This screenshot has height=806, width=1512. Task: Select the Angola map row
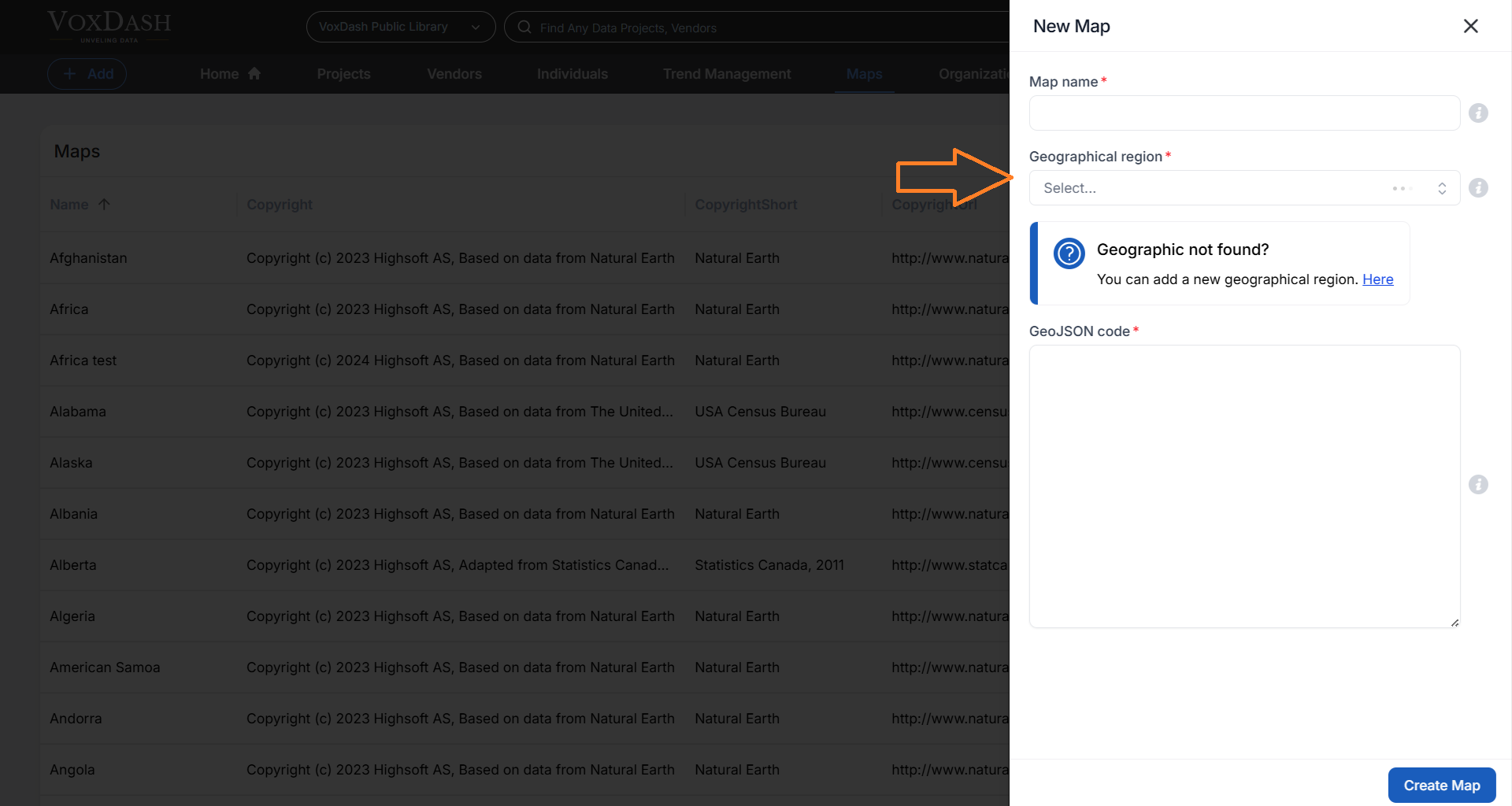click(524, 770)
